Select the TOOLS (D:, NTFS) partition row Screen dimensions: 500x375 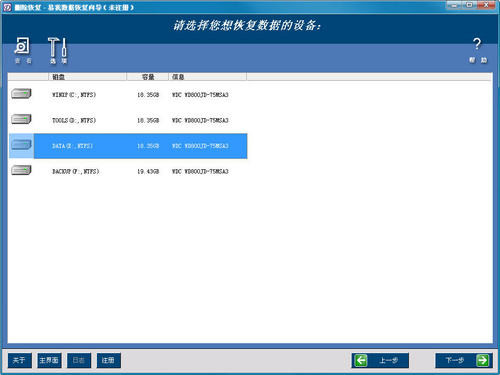[128, 120]
